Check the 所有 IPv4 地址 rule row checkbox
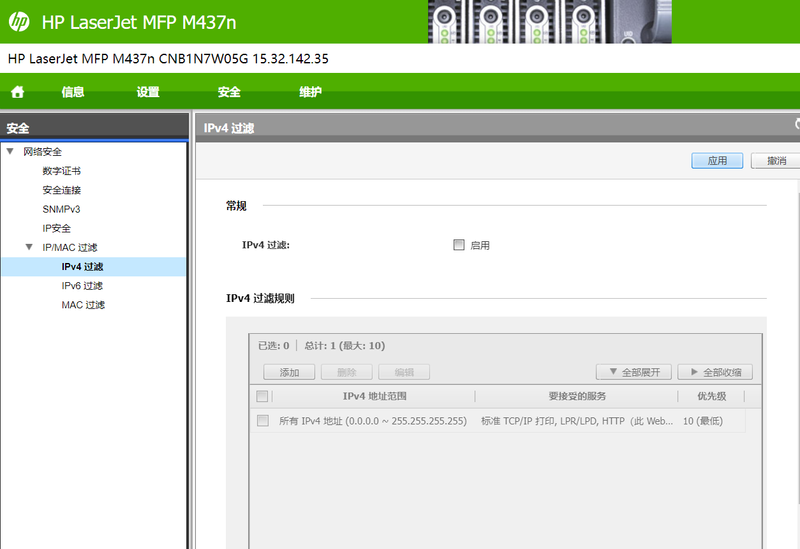800x549 pixels. (x=262, y=421)
